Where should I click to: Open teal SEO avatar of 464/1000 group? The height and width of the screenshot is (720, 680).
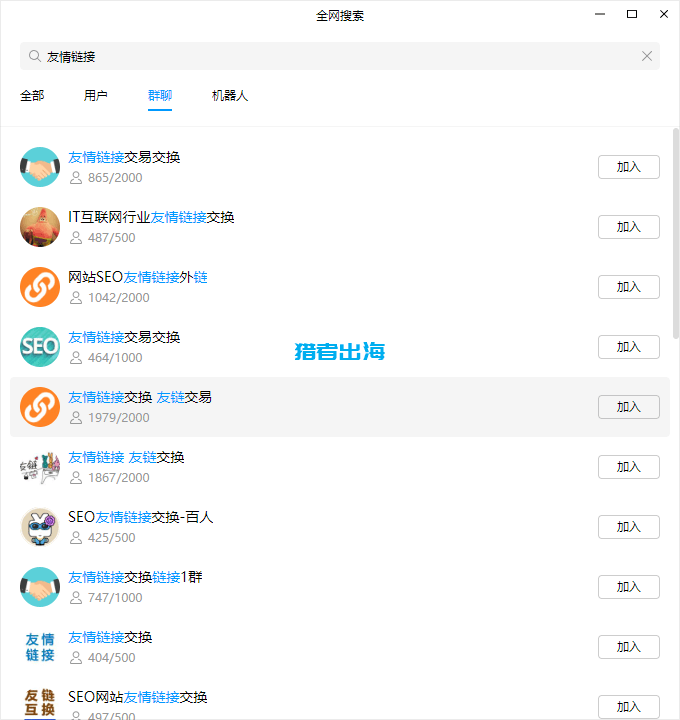click(x=40, y=347)
